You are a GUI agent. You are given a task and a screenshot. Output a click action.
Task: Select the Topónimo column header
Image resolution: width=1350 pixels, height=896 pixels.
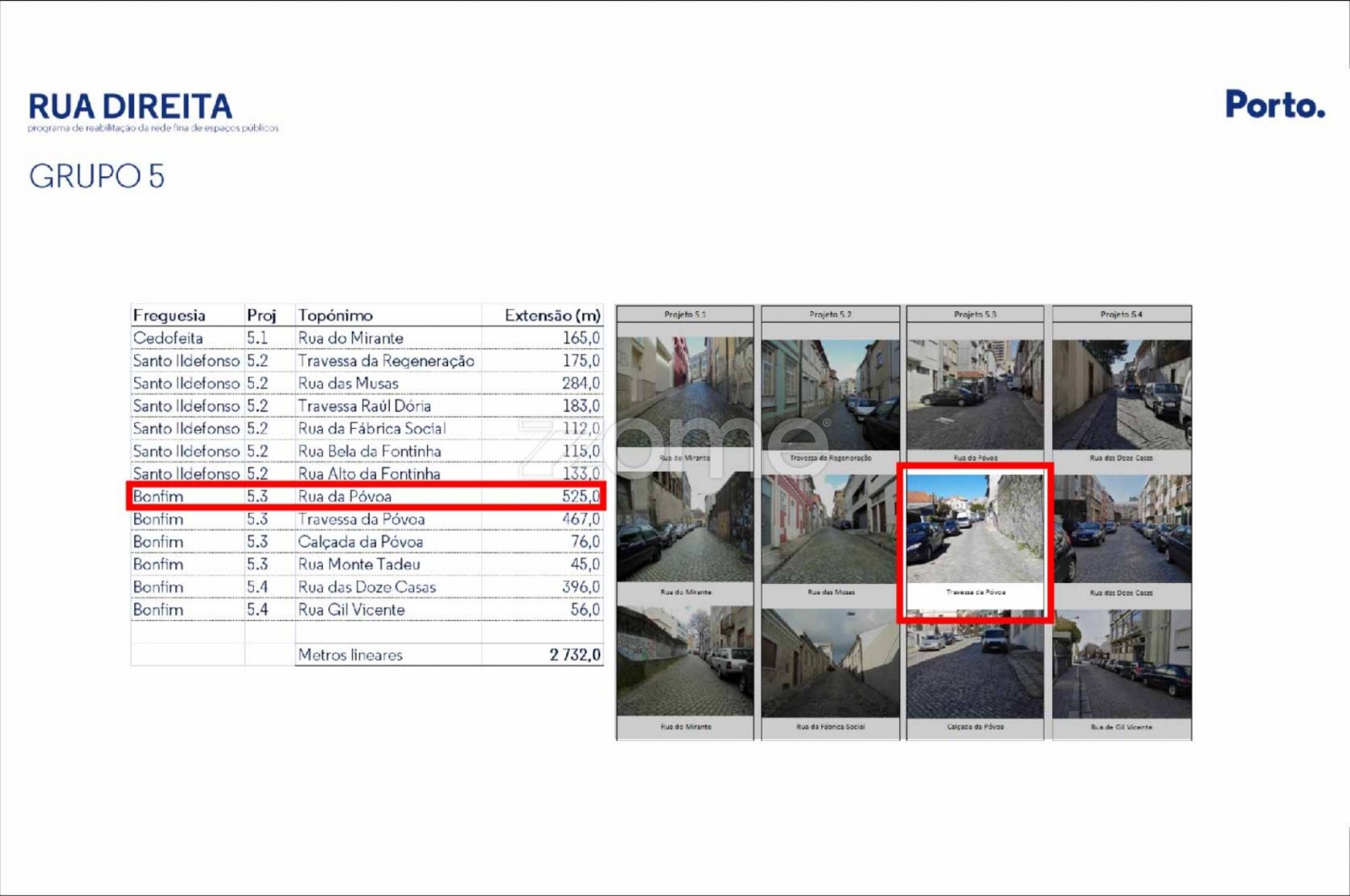tap(335, 316)
